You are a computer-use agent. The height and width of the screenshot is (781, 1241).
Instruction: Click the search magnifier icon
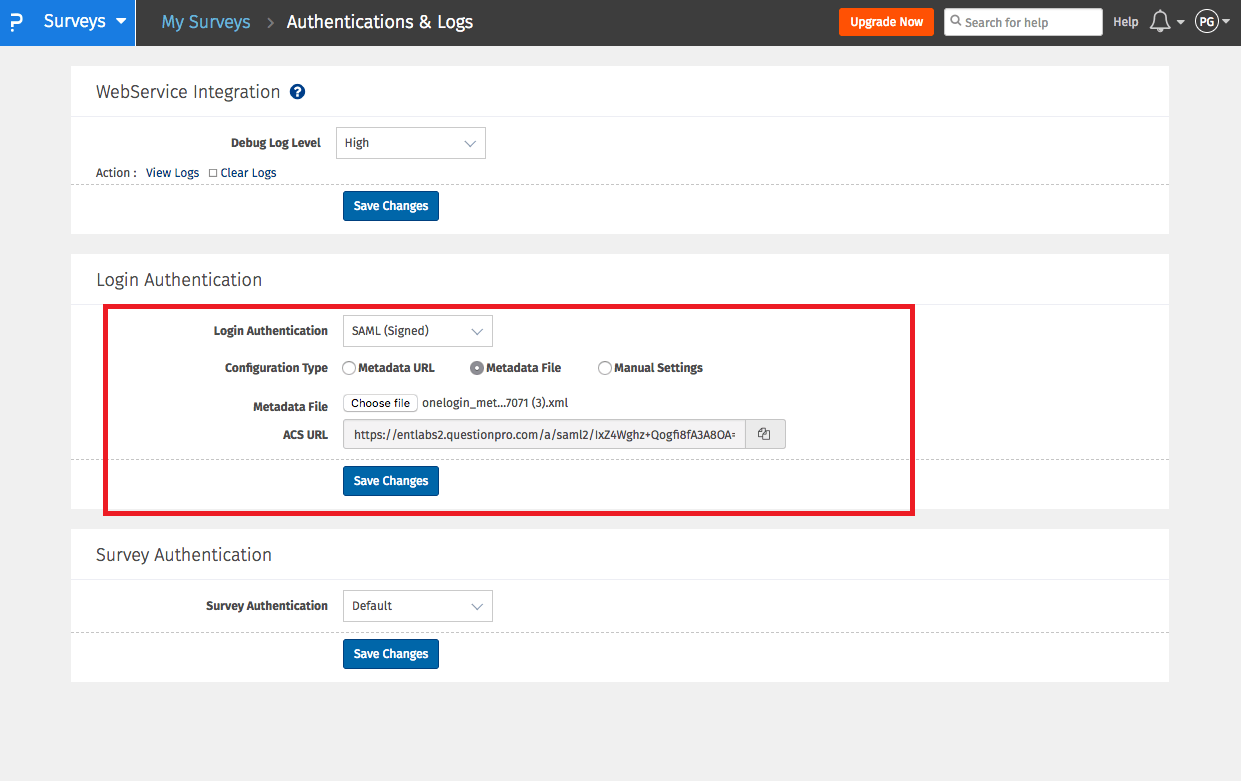point(956,22)
